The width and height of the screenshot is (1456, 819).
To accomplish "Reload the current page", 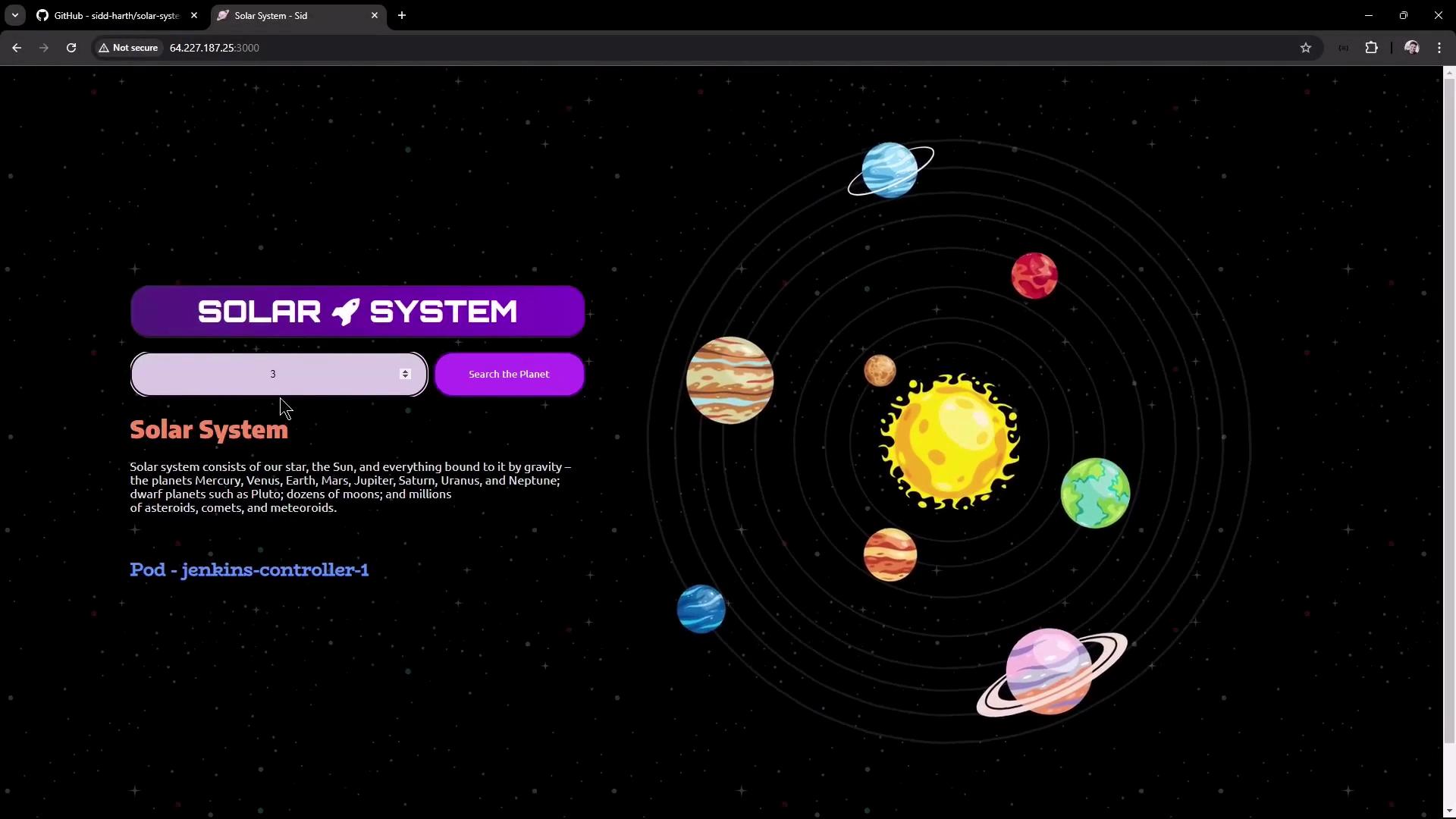I will [x=71, y=48].
